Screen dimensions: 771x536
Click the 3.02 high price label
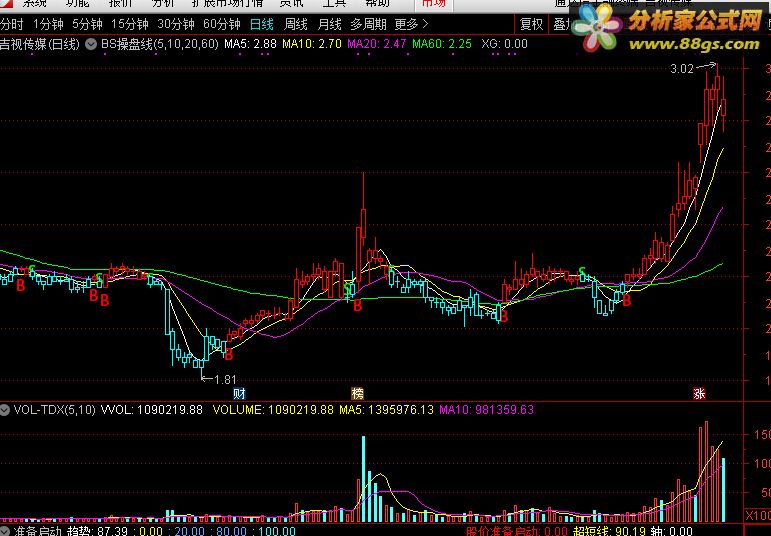(x=682, y=69)
